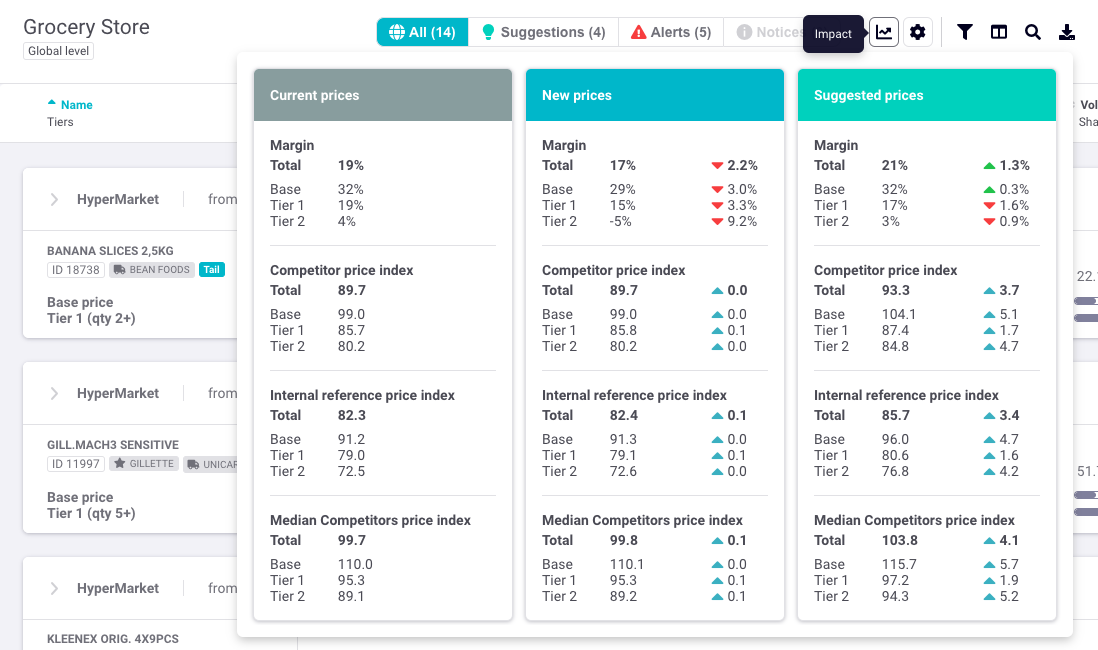1098x650 pixels.
Task: Click the search magnifier icon
Action: [x=1033, y=32]
